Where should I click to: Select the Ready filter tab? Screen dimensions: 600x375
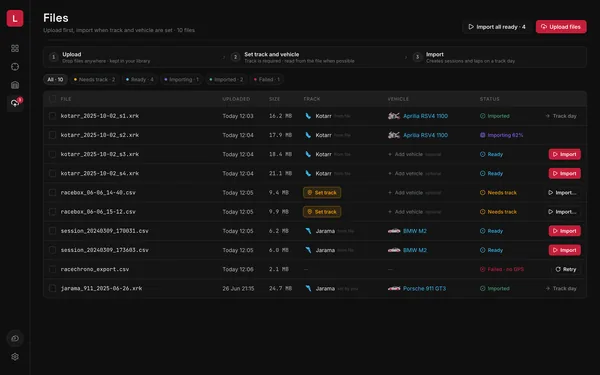pyautogui.click(x=140, y=80)
